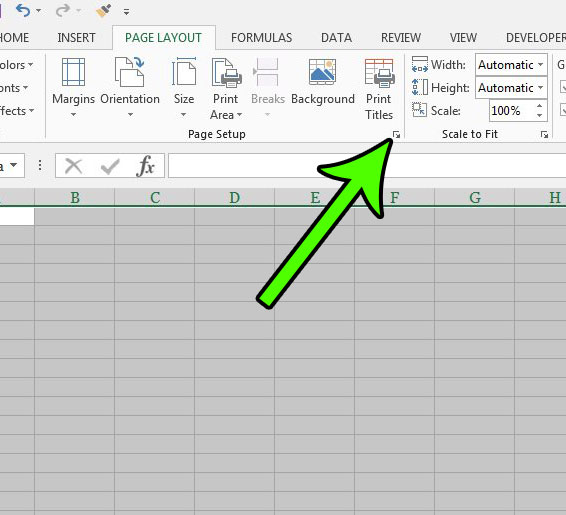Image resolution: width=566 pixels, height=515 pixels.
Task: Click the Height scale icon
Action: pyautogui.click(x=420, y=87)
